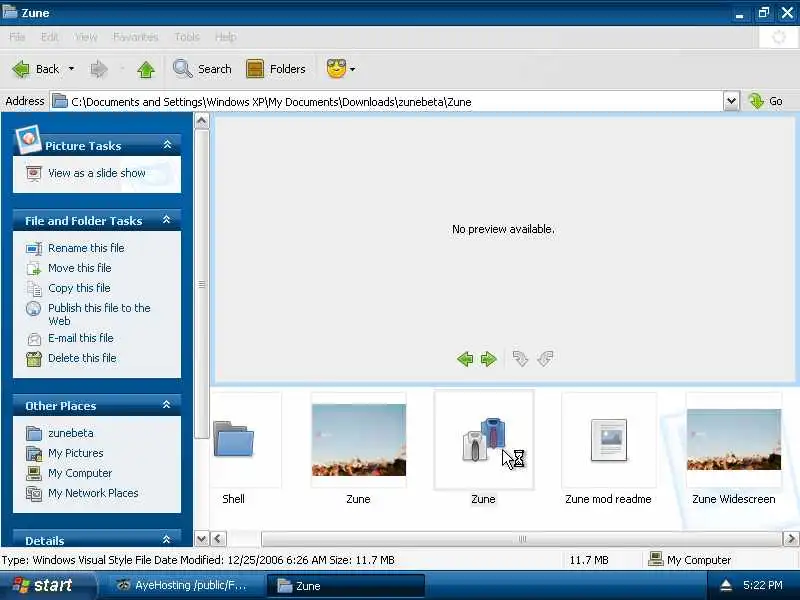Click the system tray eject icon
Image resolution: width=800 pixels, height=600 pixels.
725,585
